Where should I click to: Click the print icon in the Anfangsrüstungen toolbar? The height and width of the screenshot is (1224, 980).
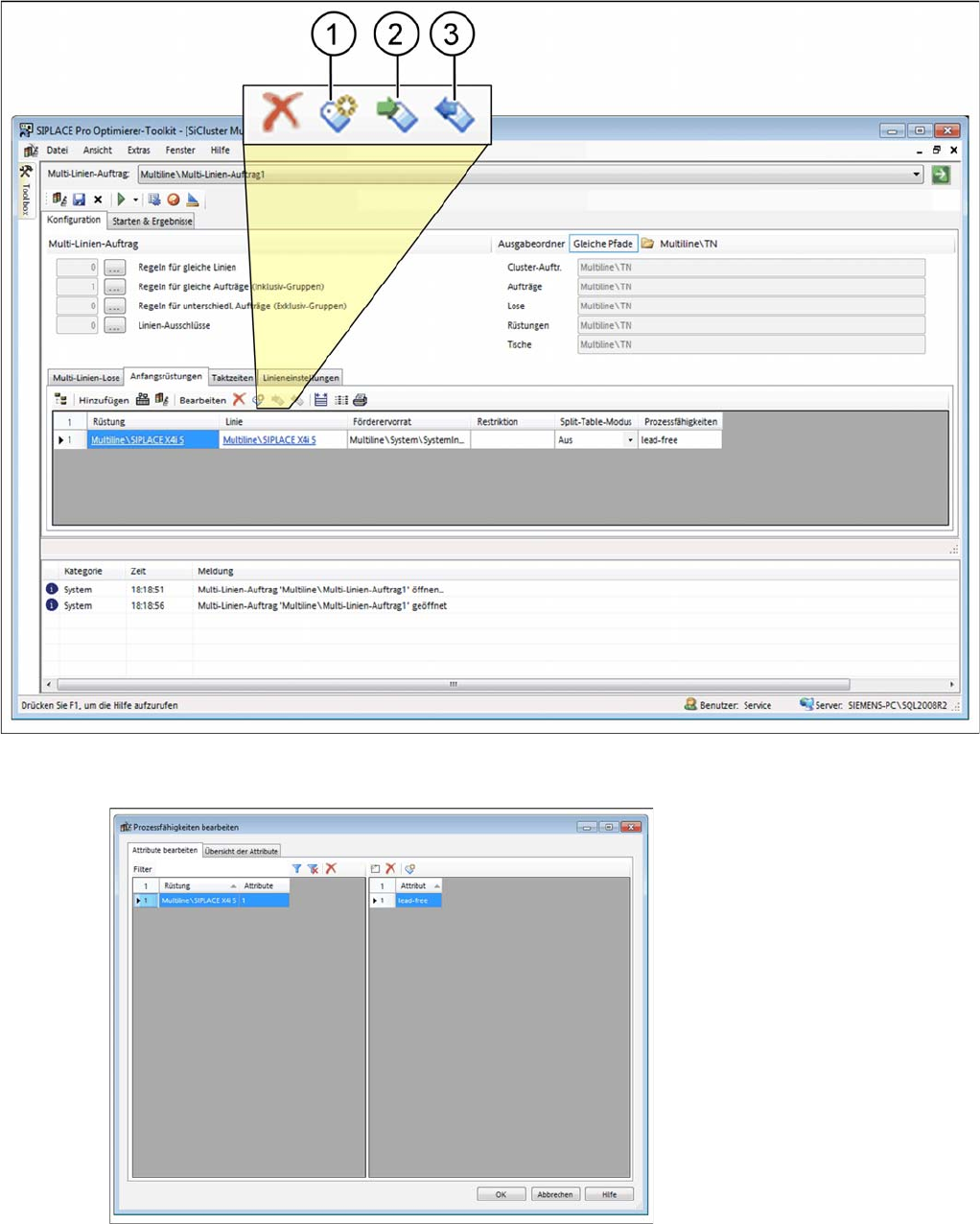click(361, 400)
